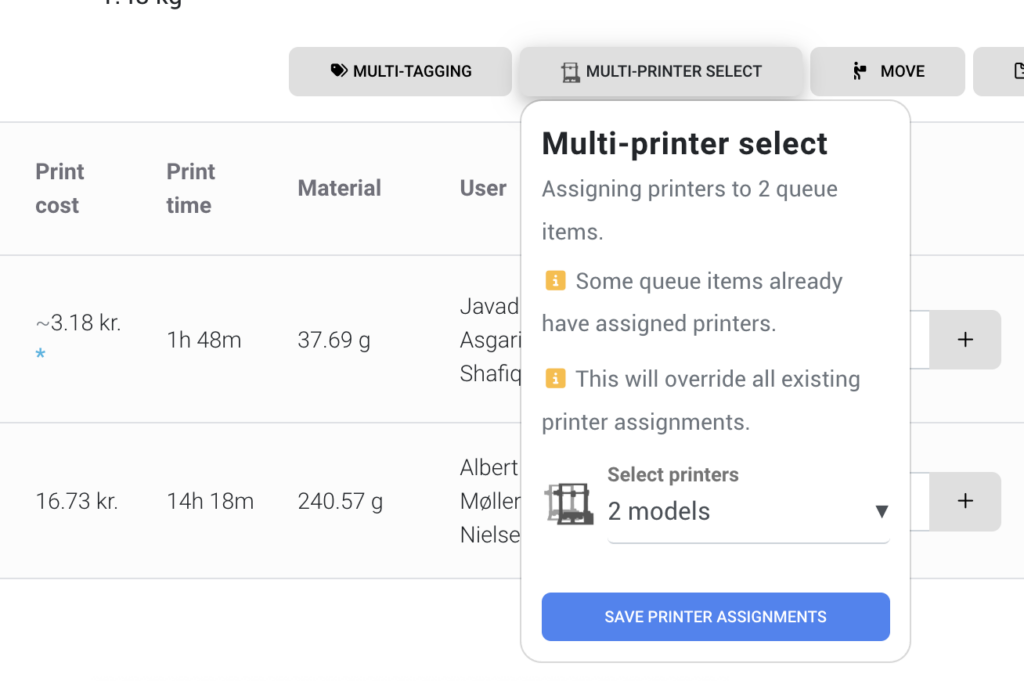Screen dimensions: 1024x681
Task: Click the User column header
Action: click(x=483, y=188)
